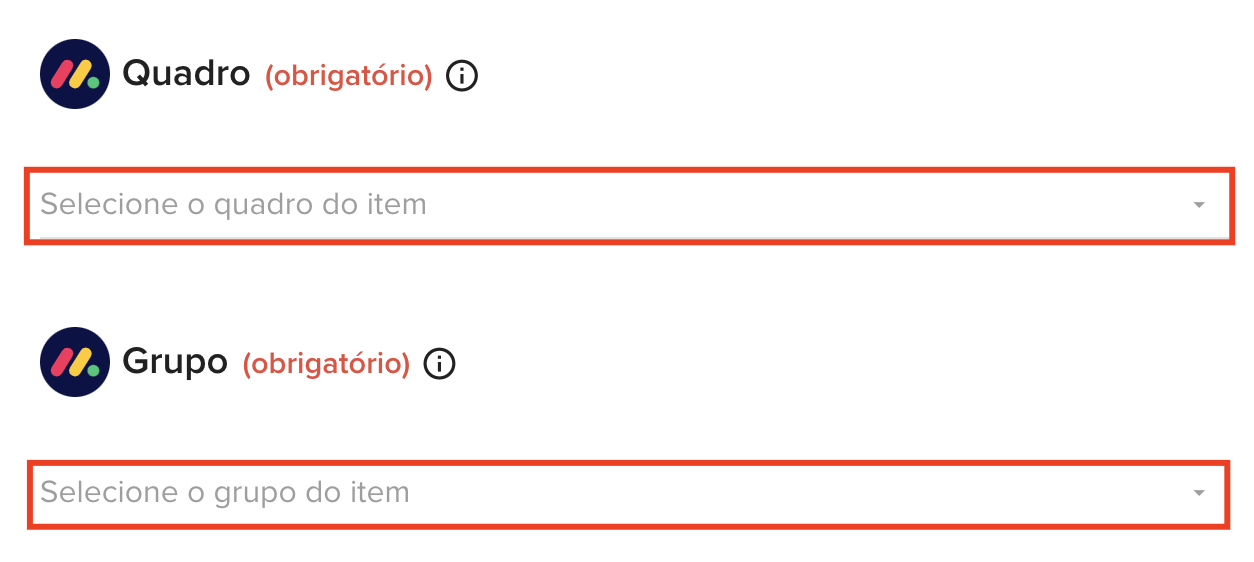Screen dimensions: 1254x562
Task: Open the "Selecione o grupo do item" dropdown
Action: pos(225,493)
